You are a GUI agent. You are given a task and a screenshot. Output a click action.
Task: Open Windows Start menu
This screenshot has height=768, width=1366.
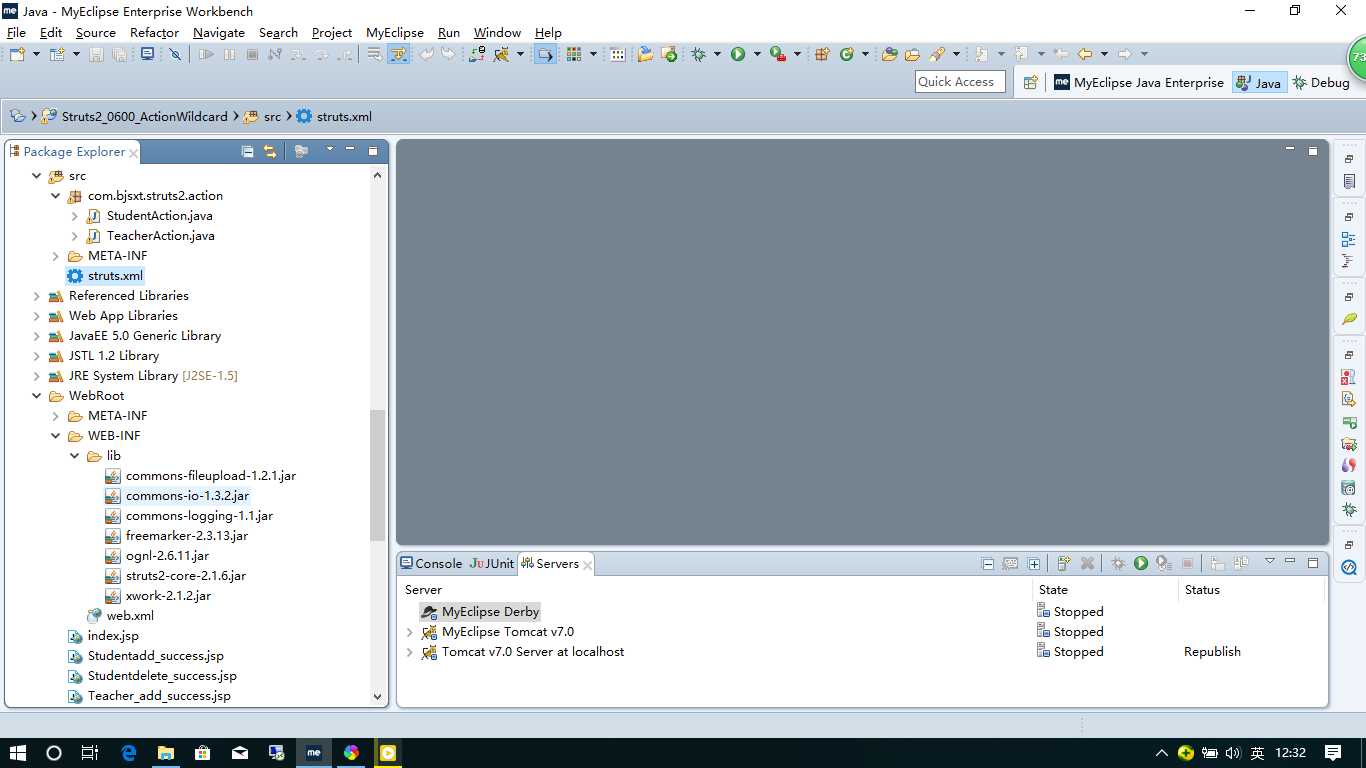pos(18,753)
